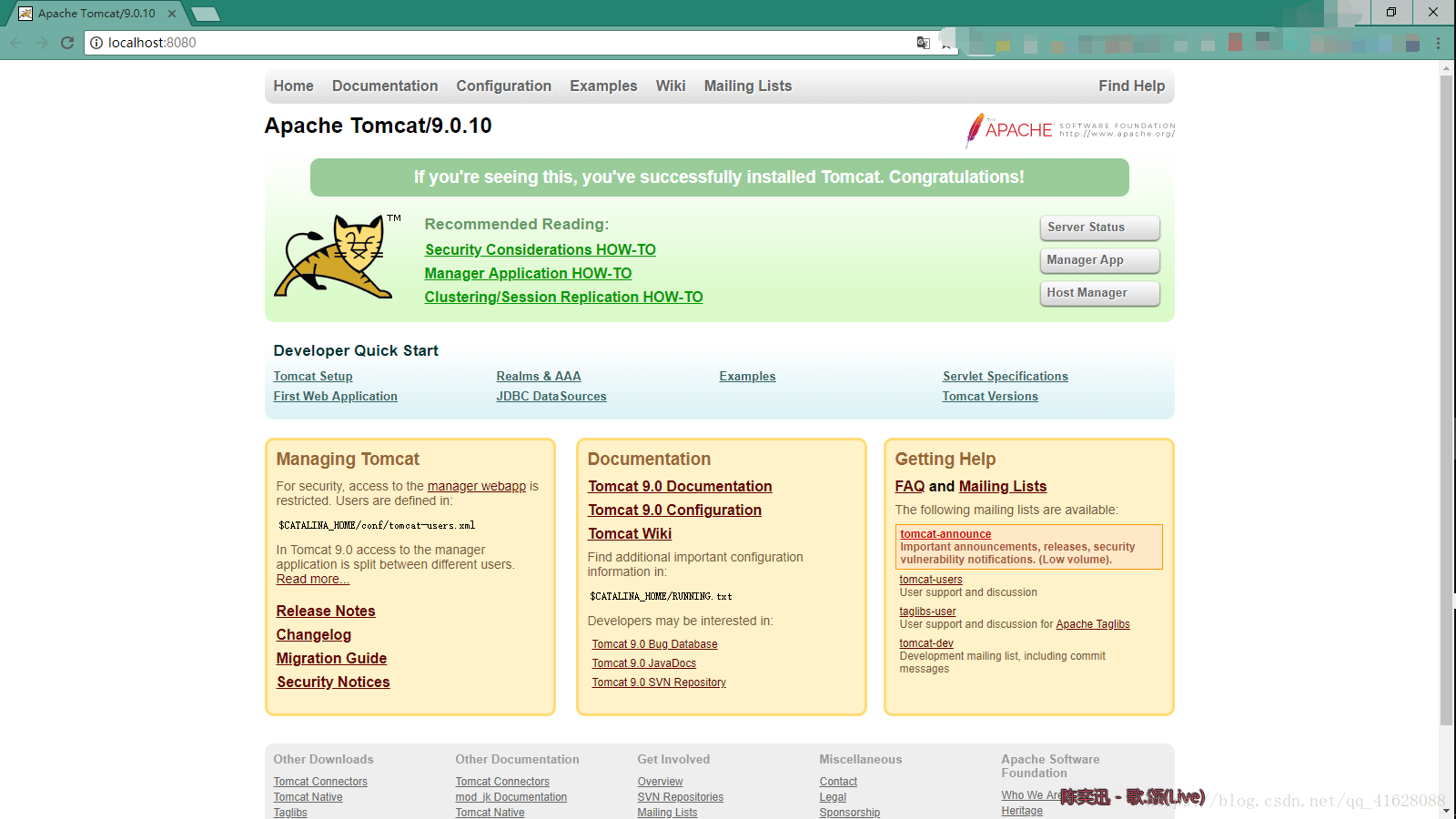Open Legal link under Miscellaneous
The image size is (1456, 819).
click(833, 797)
